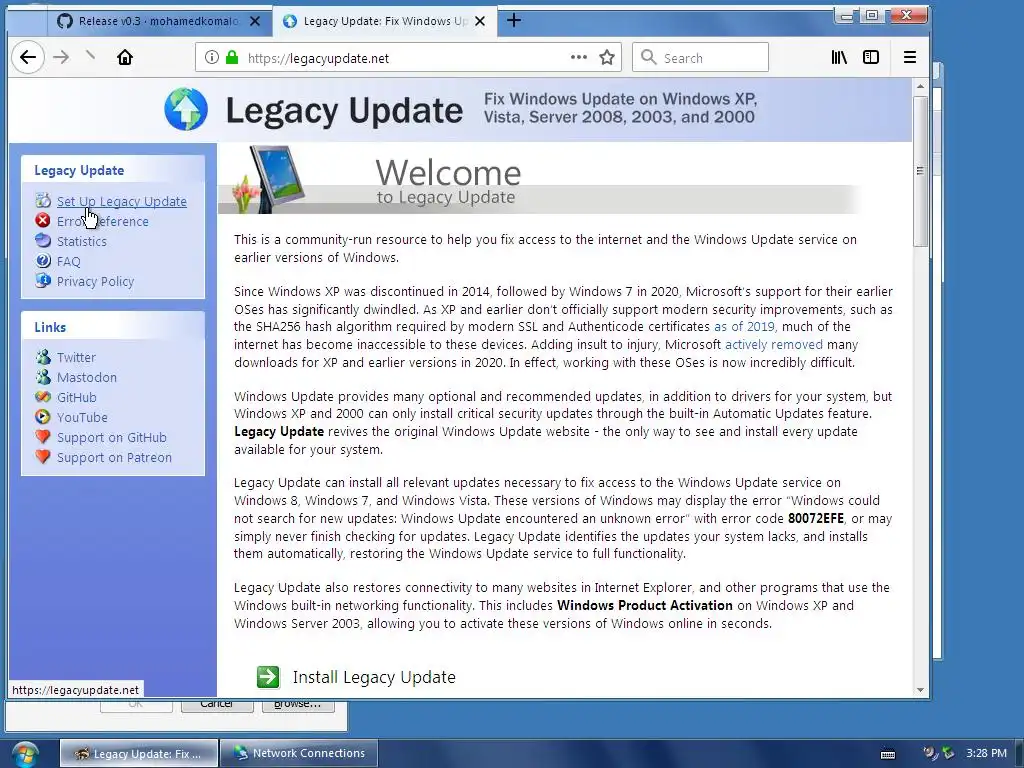The width and height of the screenshot is (1024, 768).
Task: Click the Statistics pie chart icon
Action: [43, 240]
